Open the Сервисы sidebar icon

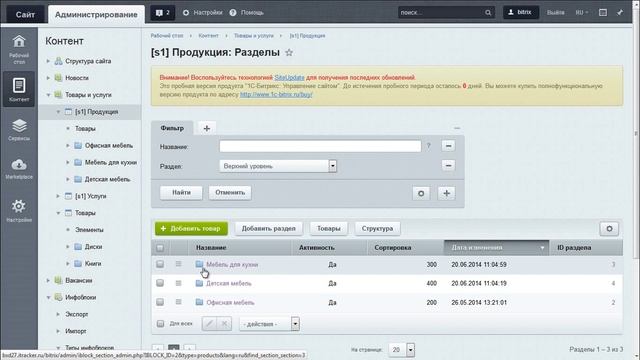click(x=19, y=129)
